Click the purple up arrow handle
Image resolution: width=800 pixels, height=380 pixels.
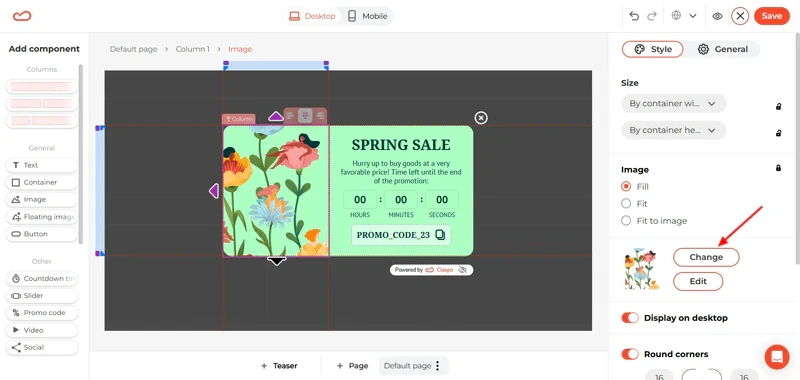click(x=276, y=116)
